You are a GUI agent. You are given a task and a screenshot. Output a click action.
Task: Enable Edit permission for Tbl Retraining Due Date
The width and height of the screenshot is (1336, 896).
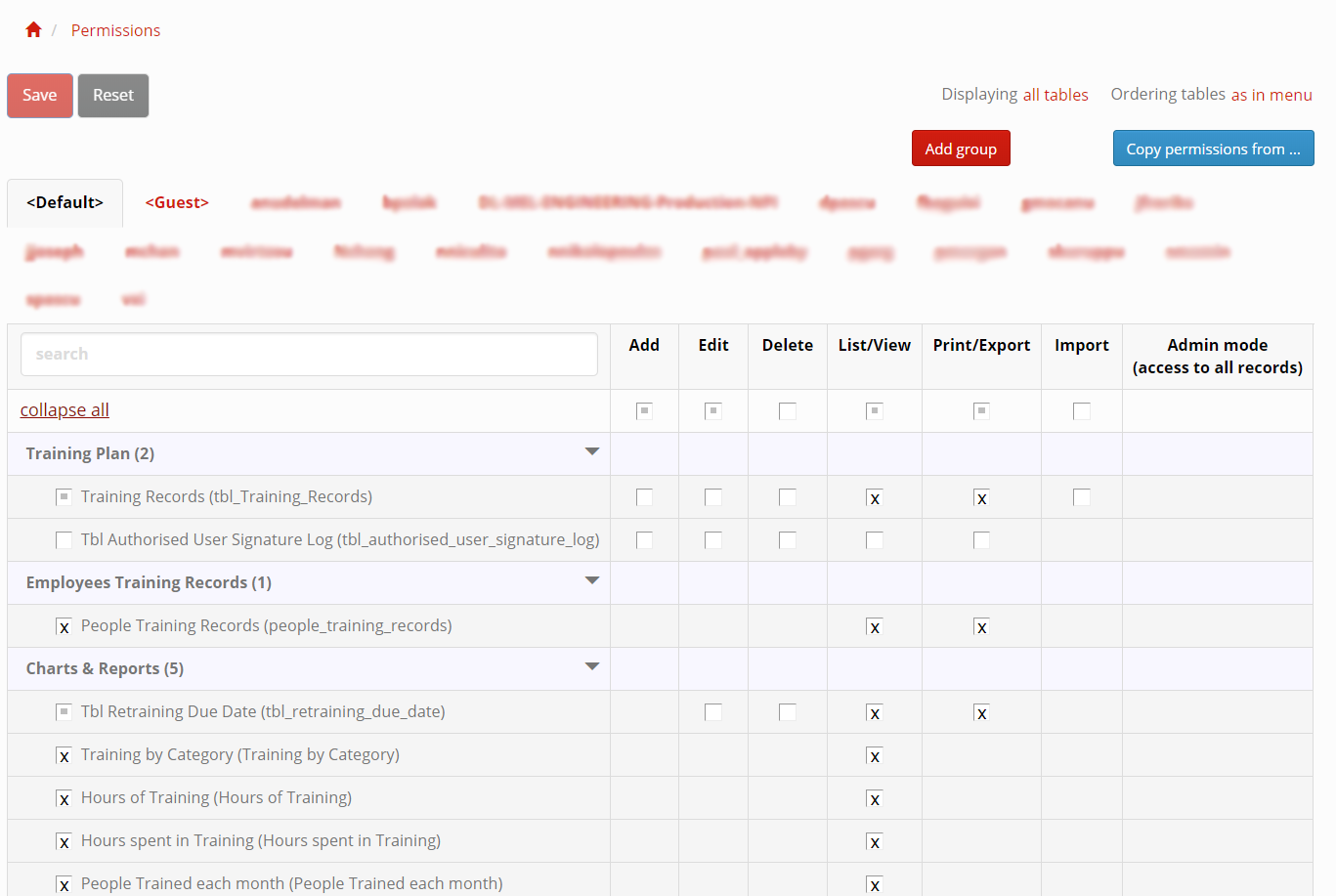coord(712,712)
